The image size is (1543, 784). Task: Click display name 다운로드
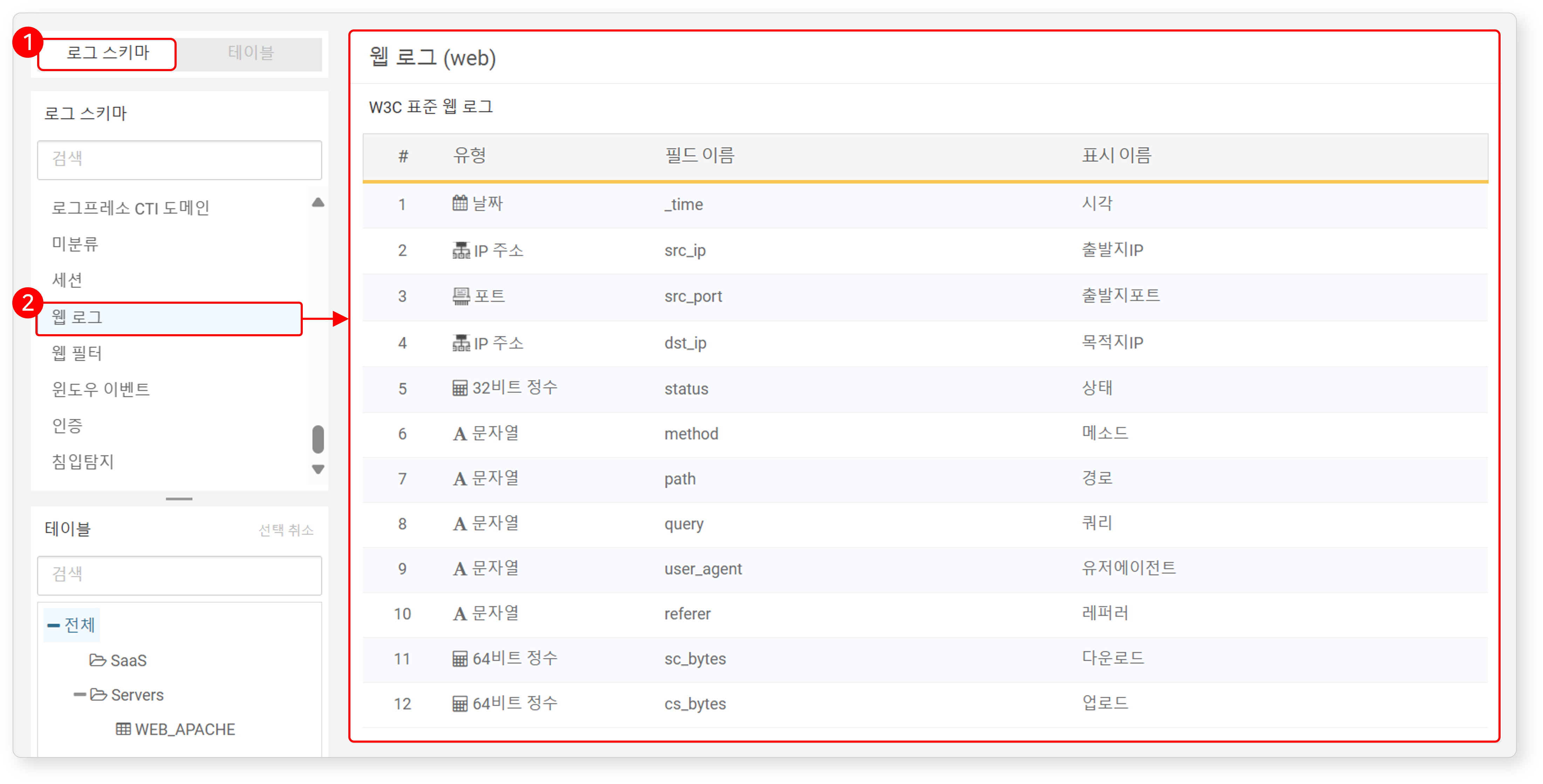(1112, 658)
